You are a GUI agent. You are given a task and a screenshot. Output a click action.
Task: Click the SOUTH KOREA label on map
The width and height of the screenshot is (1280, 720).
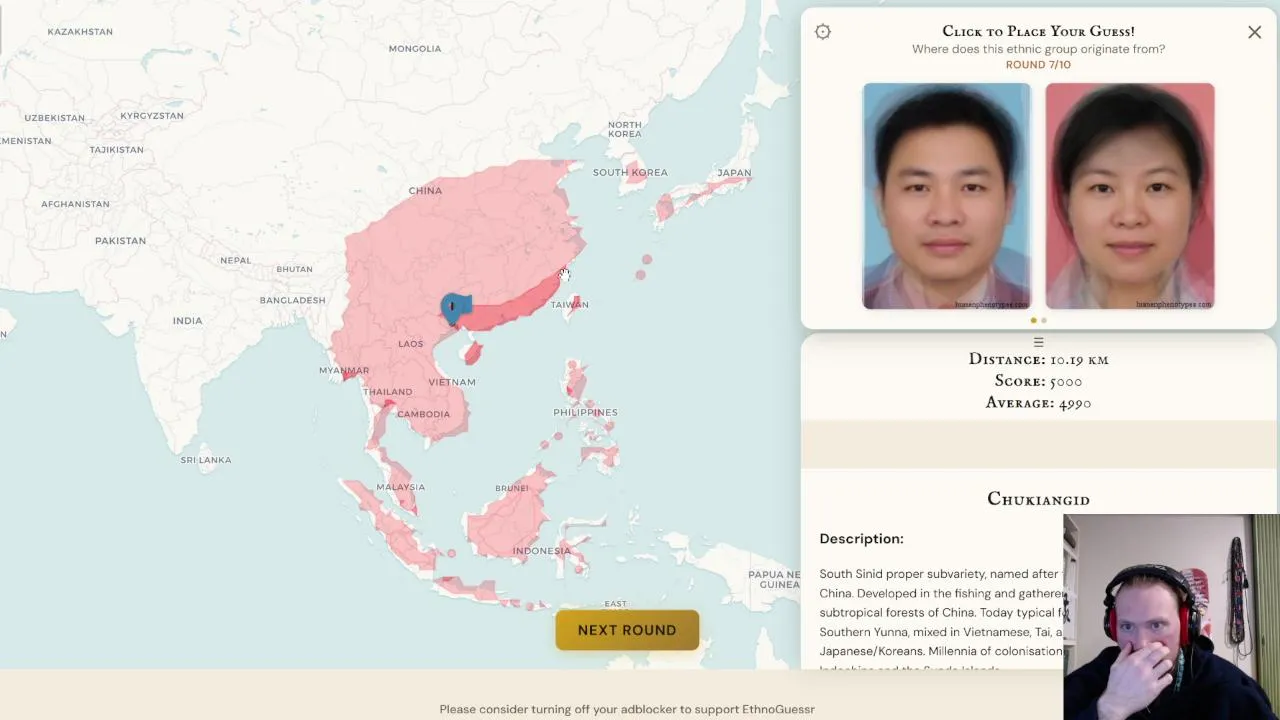point(630,173)
